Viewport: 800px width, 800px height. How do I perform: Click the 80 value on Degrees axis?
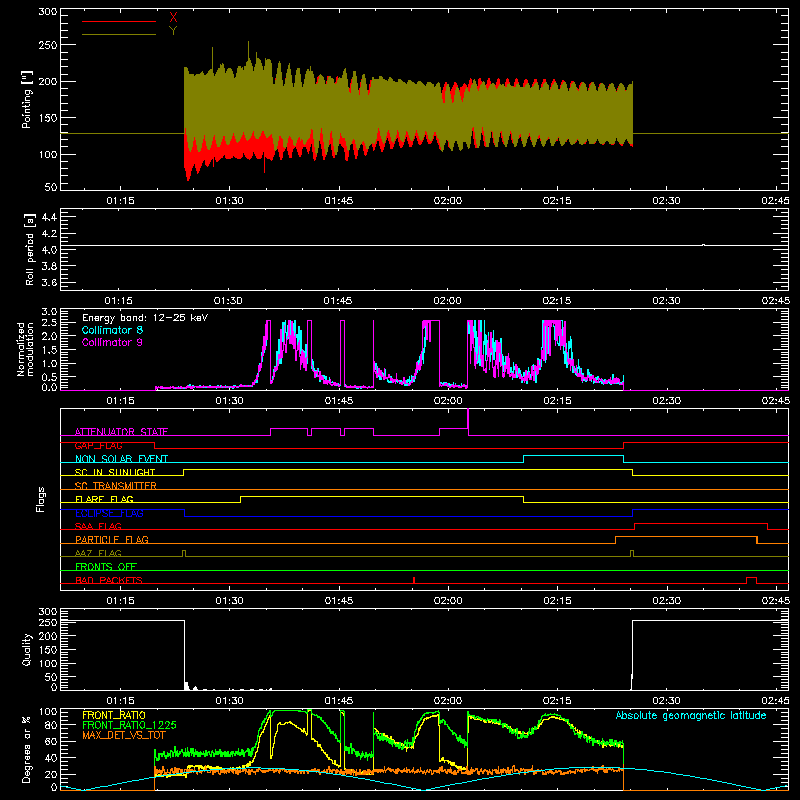click(51, 725)
